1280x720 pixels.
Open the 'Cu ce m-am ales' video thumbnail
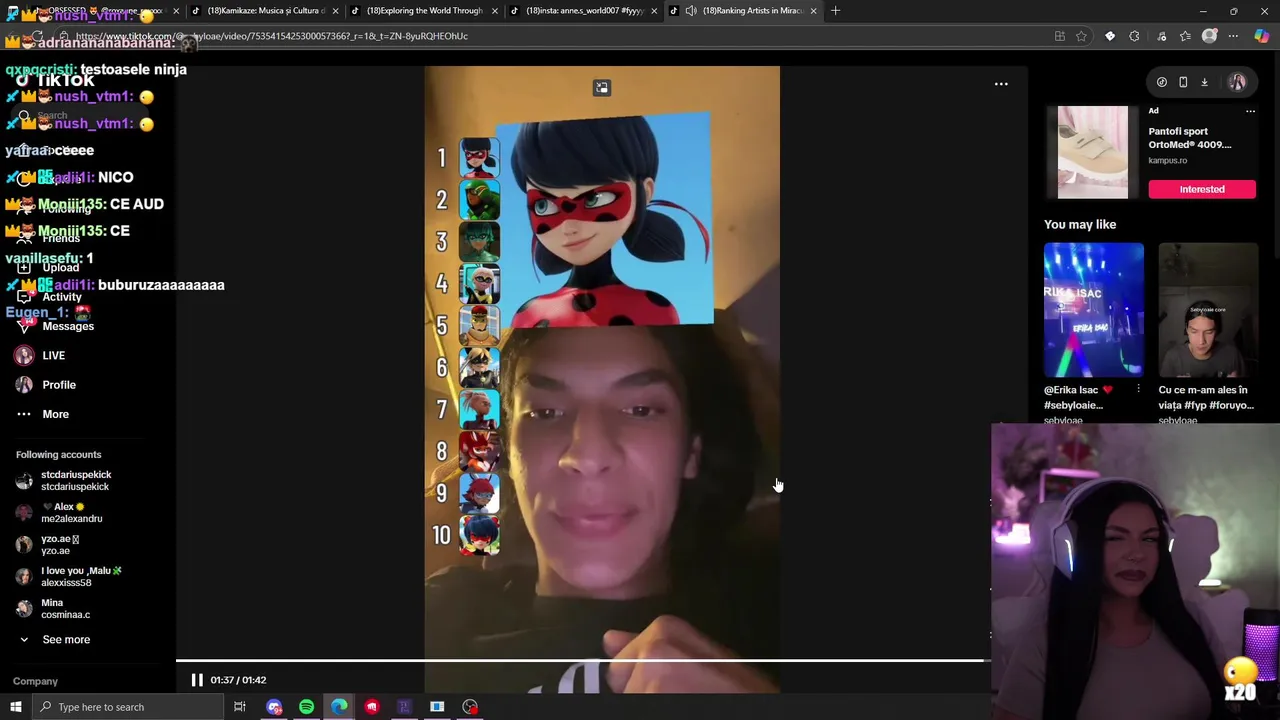click(1208, 310)
